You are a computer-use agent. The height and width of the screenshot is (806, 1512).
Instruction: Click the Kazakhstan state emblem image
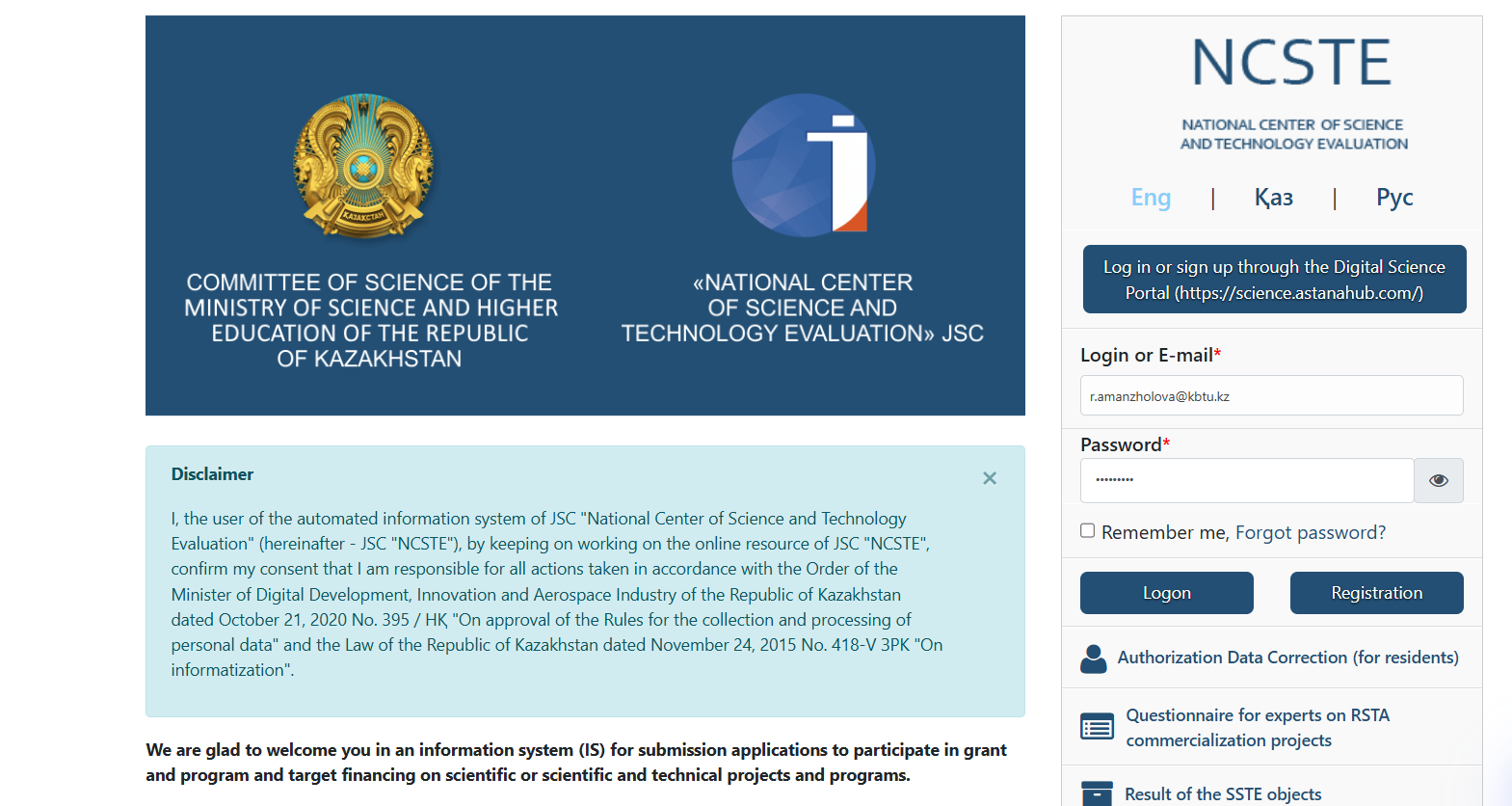(x=363, y=167)
